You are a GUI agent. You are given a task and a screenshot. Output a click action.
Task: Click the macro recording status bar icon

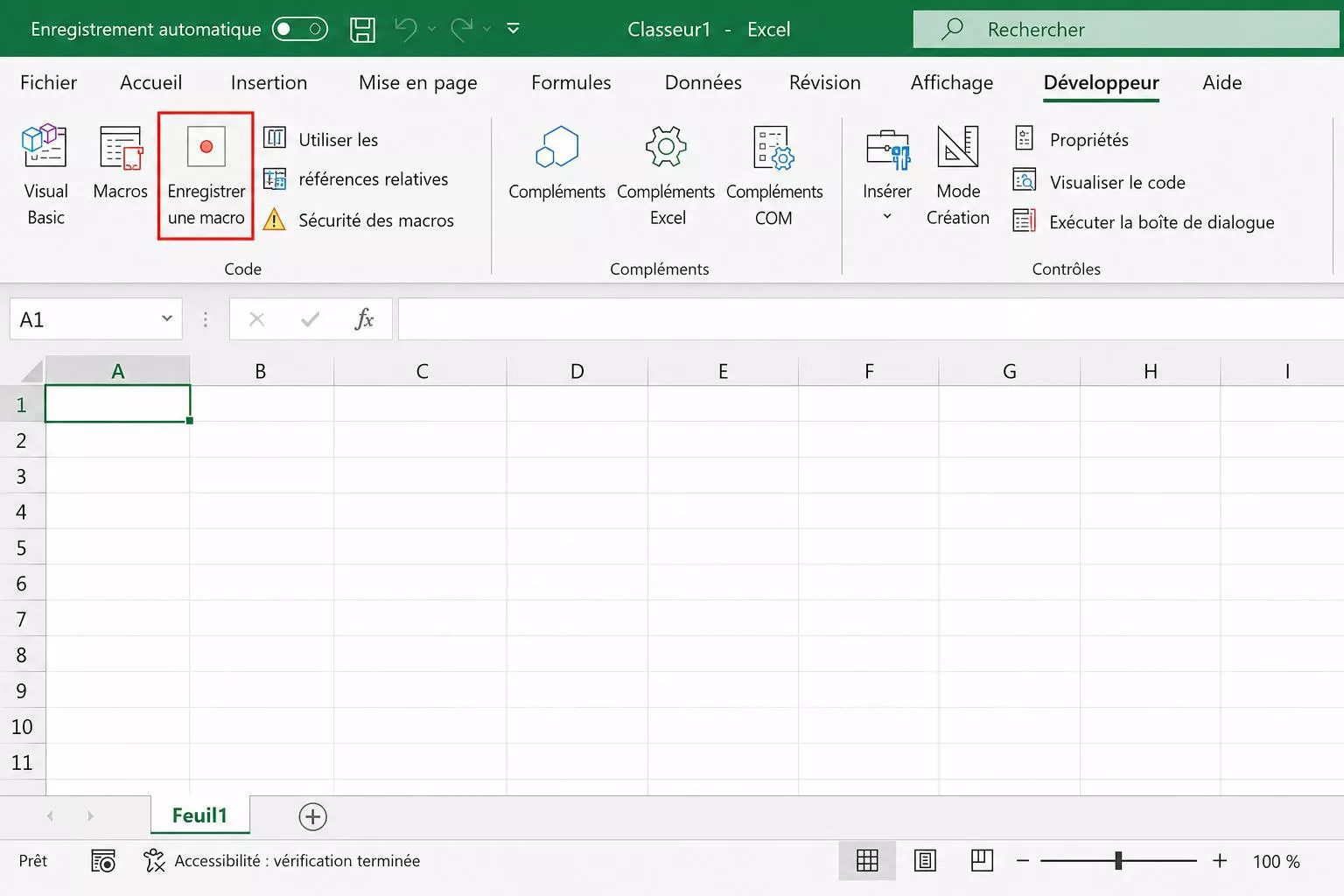[103, 861]
